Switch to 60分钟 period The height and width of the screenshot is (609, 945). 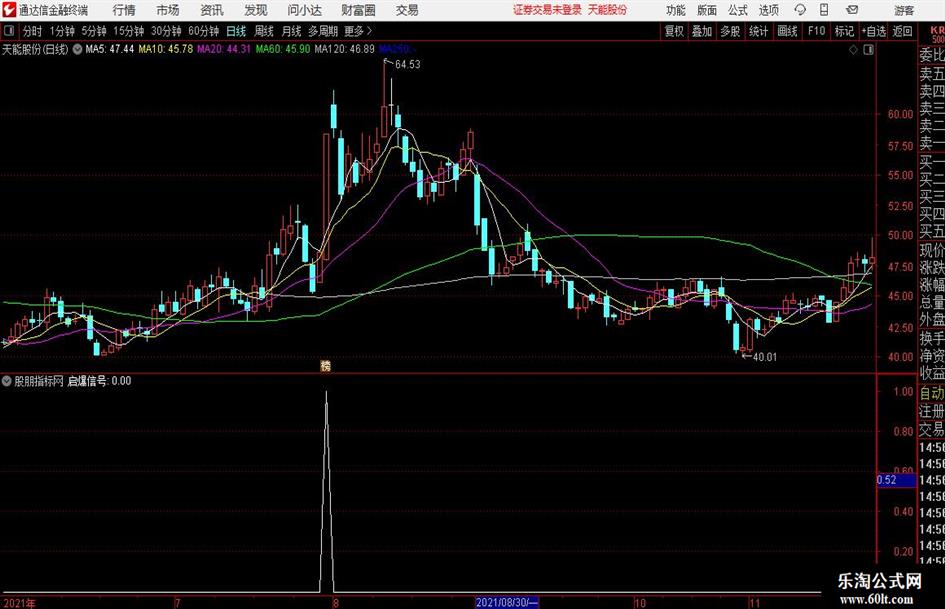pyautogui.click(x=204, y=31)
